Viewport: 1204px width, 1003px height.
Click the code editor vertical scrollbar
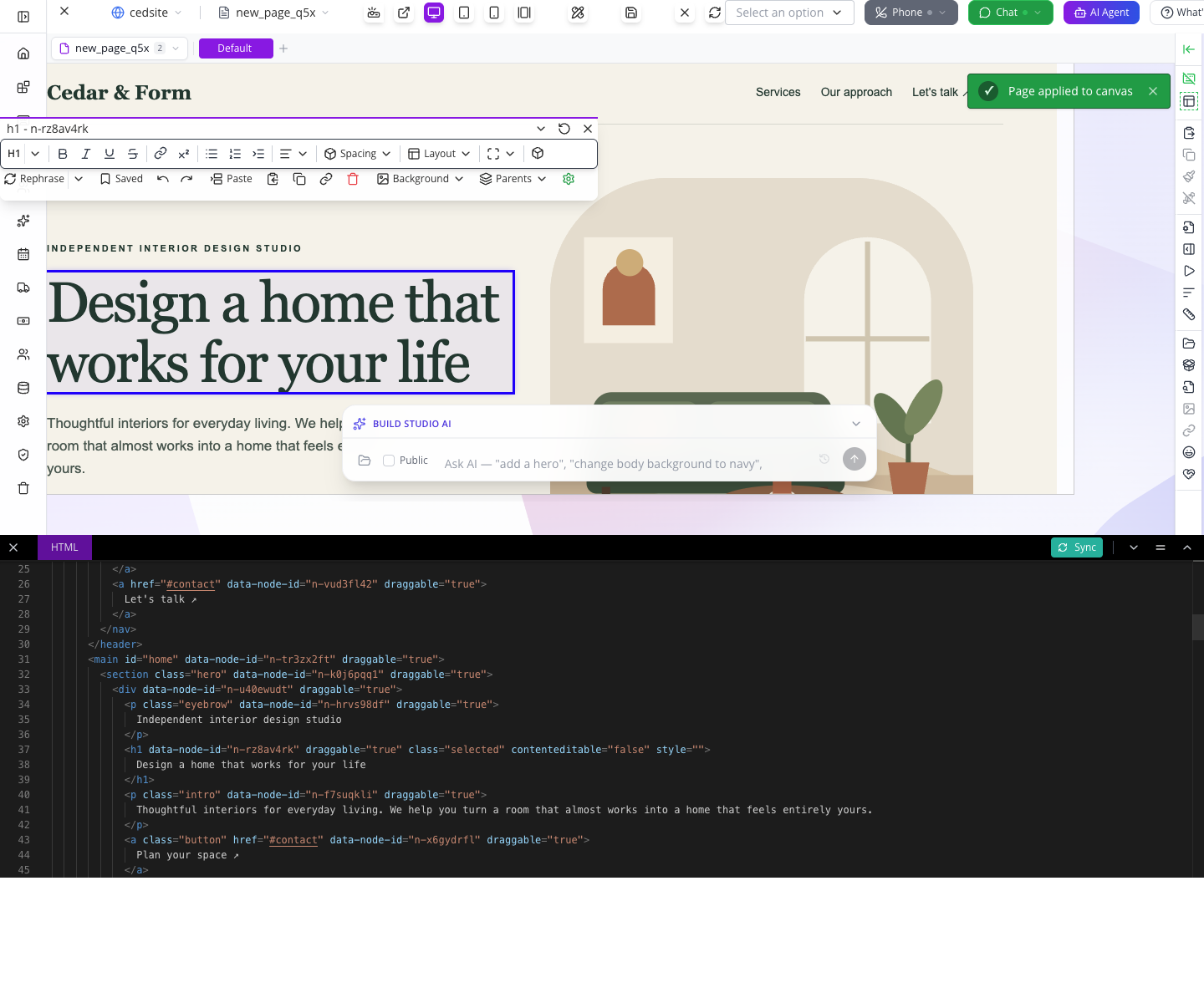(1198, 627)
